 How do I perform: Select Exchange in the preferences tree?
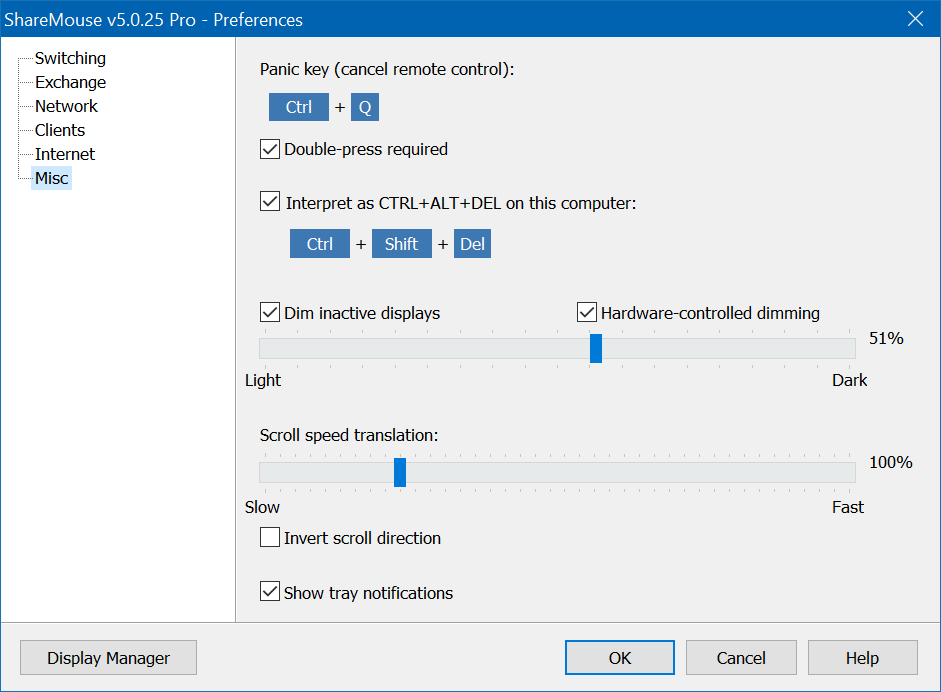70,82
